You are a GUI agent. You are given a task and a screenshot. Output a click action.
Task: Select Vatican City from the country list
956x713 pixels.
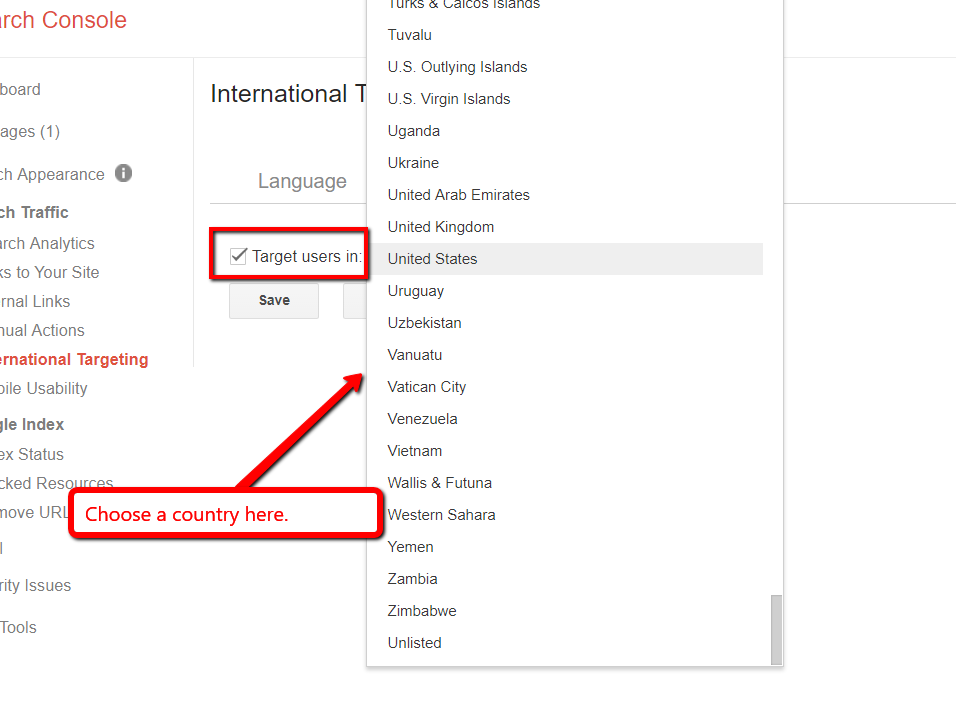[x=426, y=386]
